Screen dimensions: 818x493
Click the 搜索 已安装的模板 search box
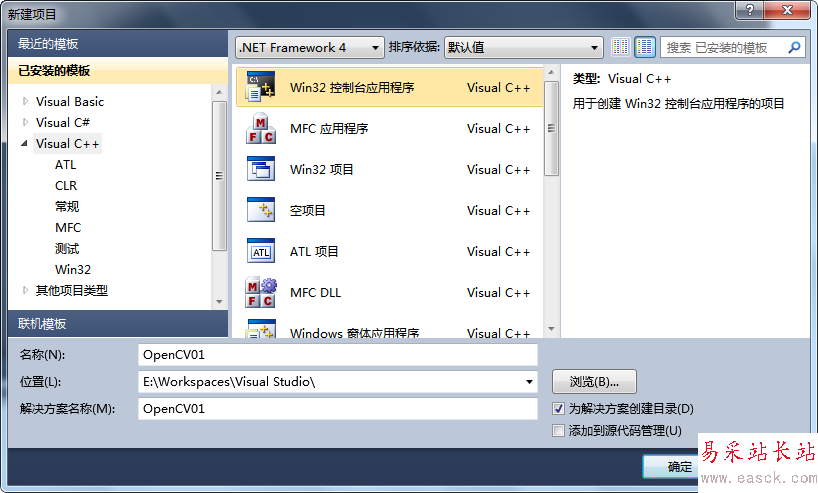pos(733,47)
